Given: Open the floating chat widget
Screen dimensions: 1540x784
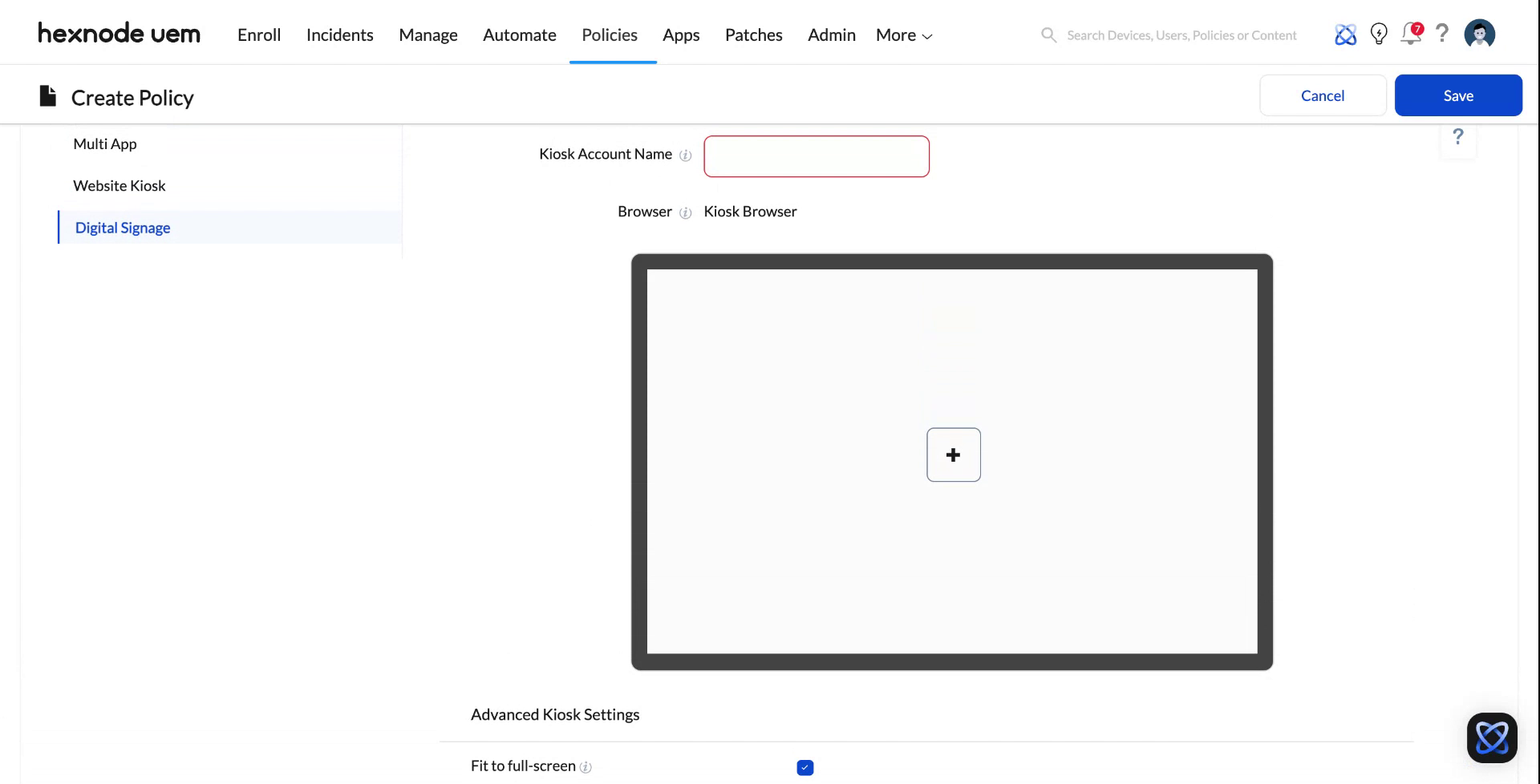Looking at the screenshot, I should click(x=1492, y=737).
